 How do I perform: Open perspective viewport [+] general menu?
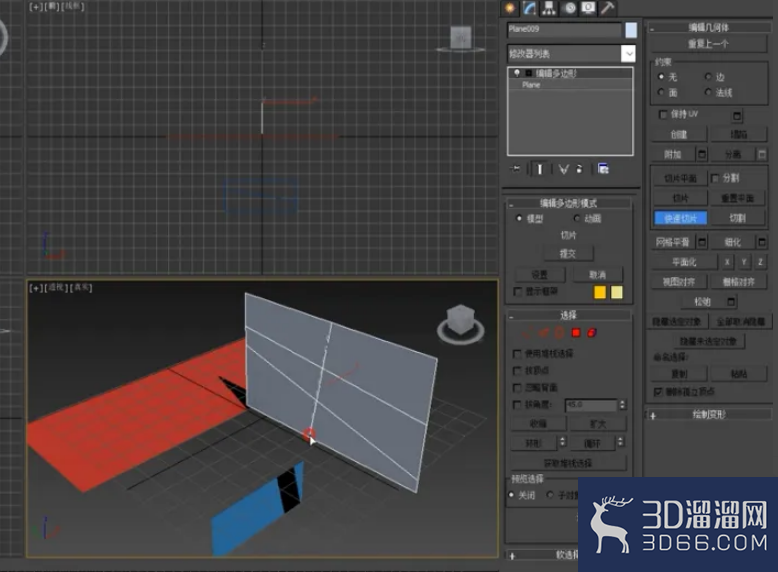(x=36, y=288)
